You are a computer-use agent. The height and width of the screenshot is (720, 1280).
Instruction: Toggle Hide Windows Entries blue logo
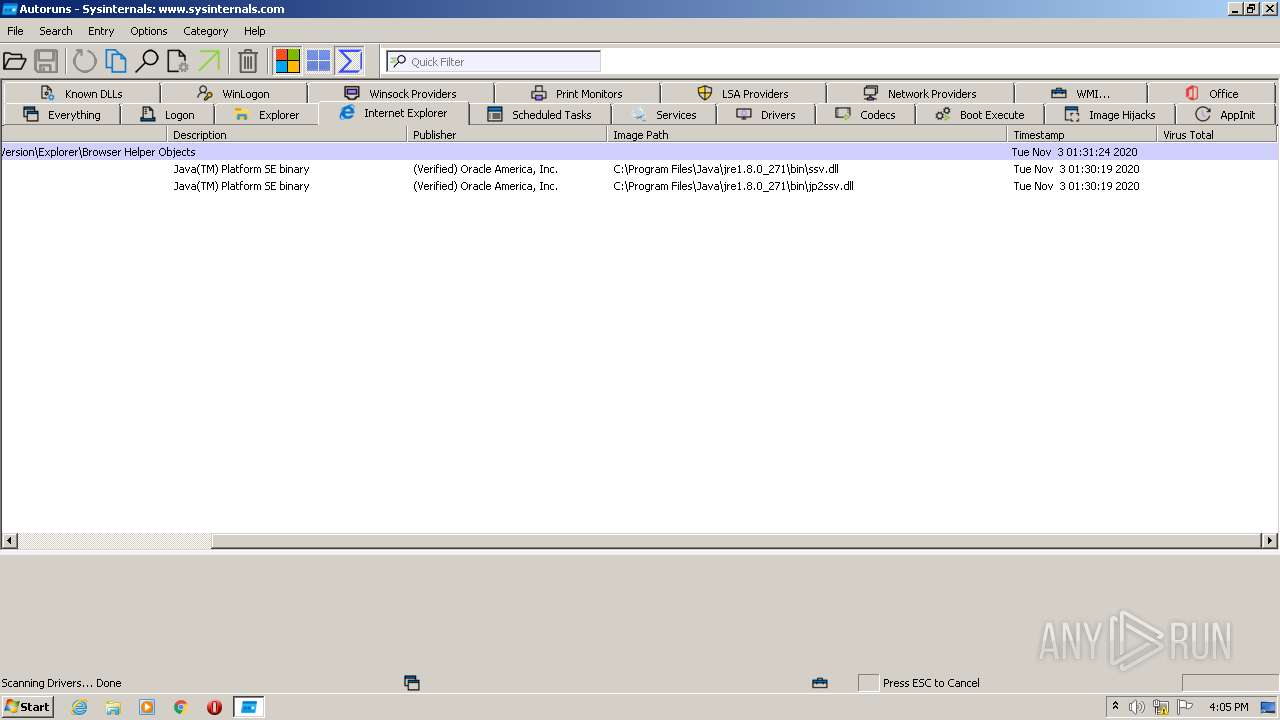pos(318,61)
